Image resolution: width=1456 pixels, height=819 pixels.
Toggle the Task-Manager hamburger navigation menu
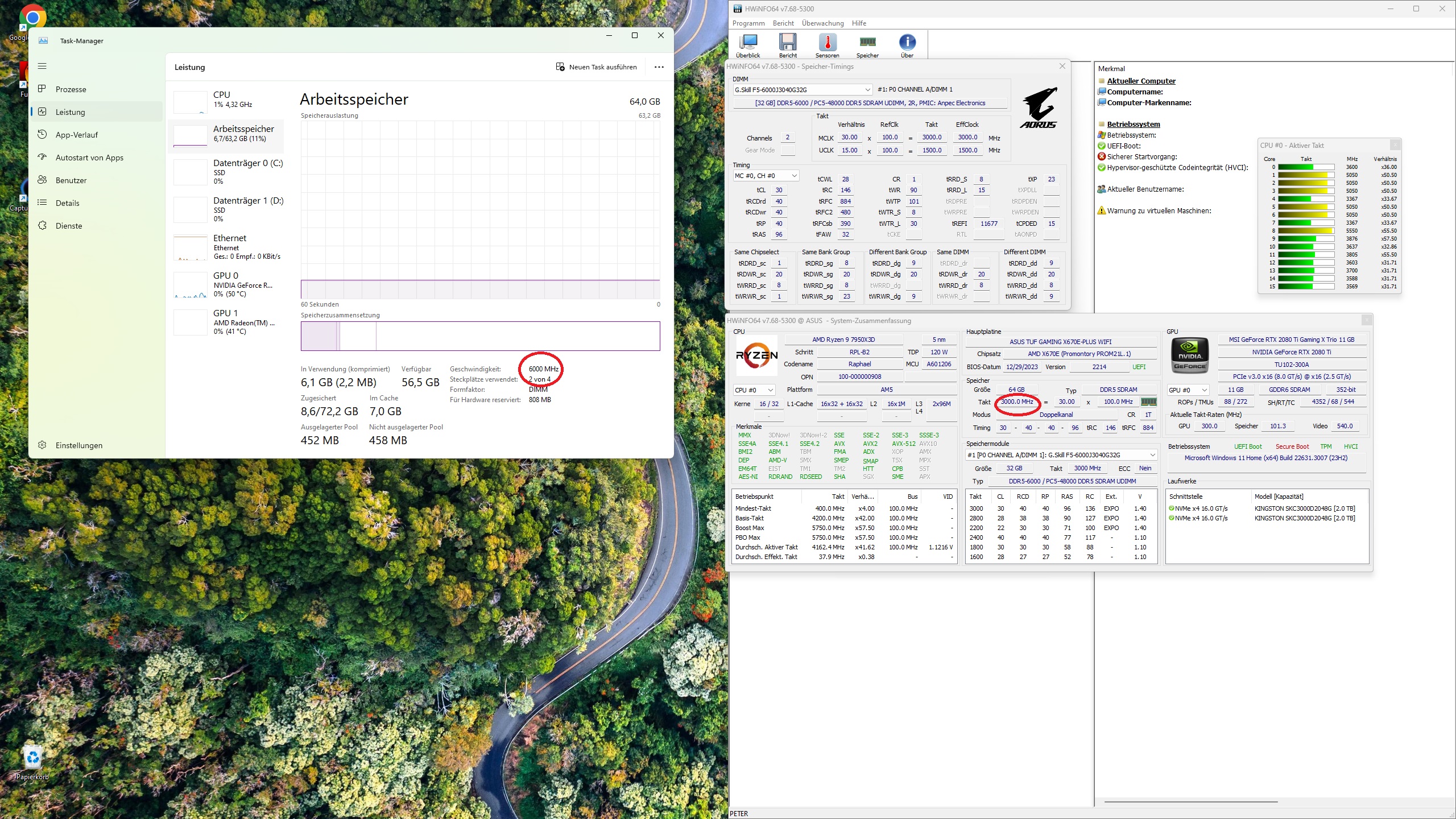tap(42, 67)
